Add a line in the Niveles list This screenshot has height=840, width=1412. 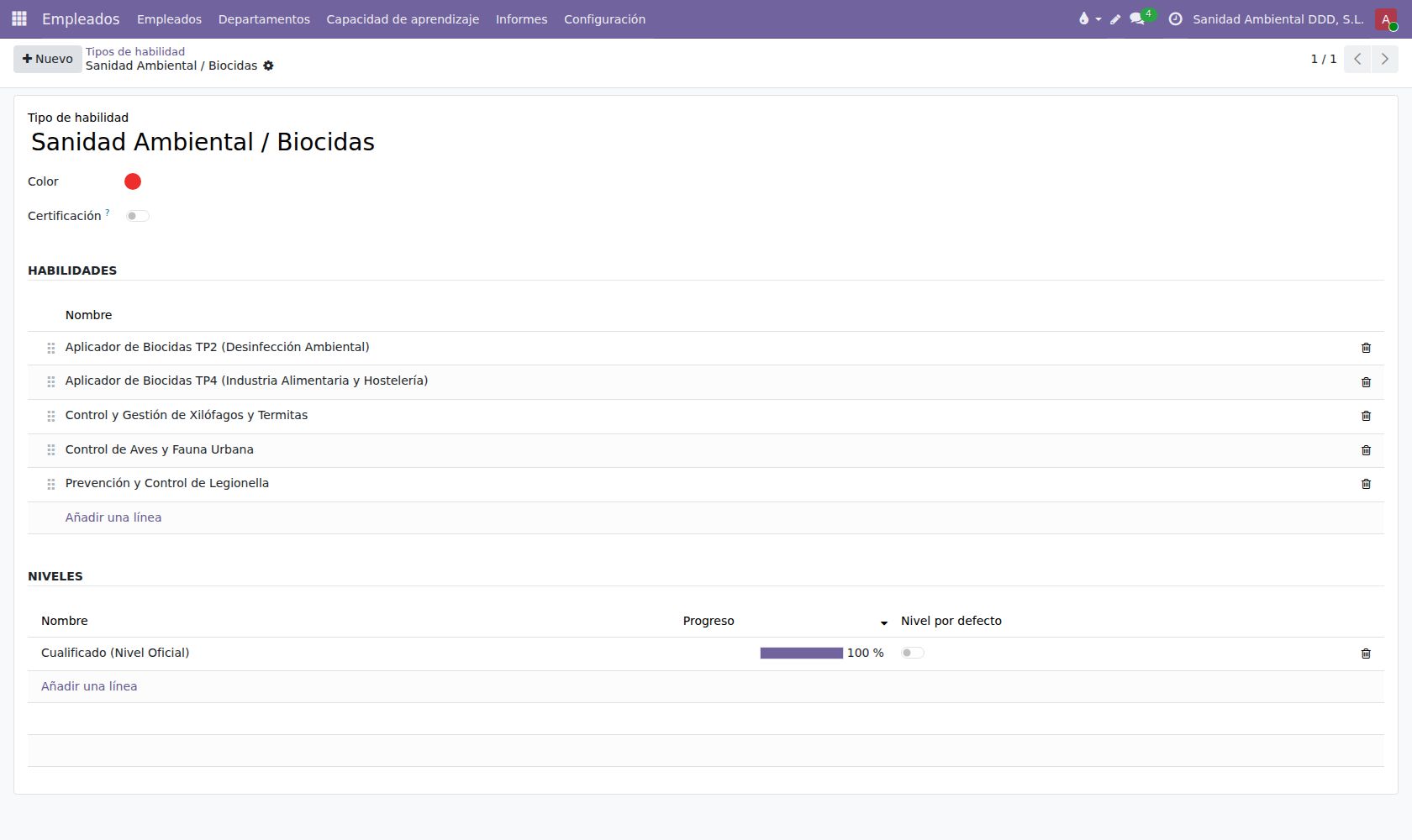pos(89,686)
